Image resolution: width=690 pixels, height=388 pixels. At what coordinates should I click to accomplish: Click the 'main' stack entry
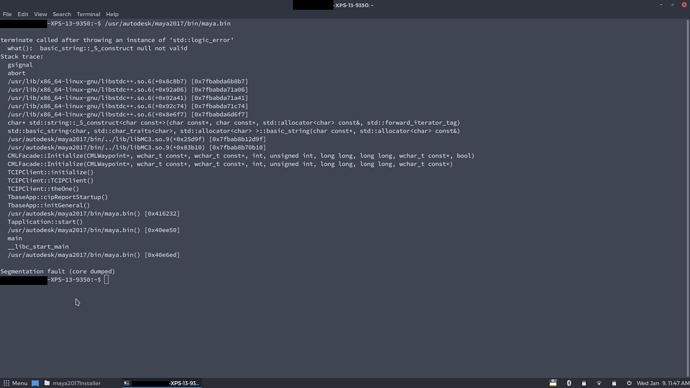click(15, 238)
